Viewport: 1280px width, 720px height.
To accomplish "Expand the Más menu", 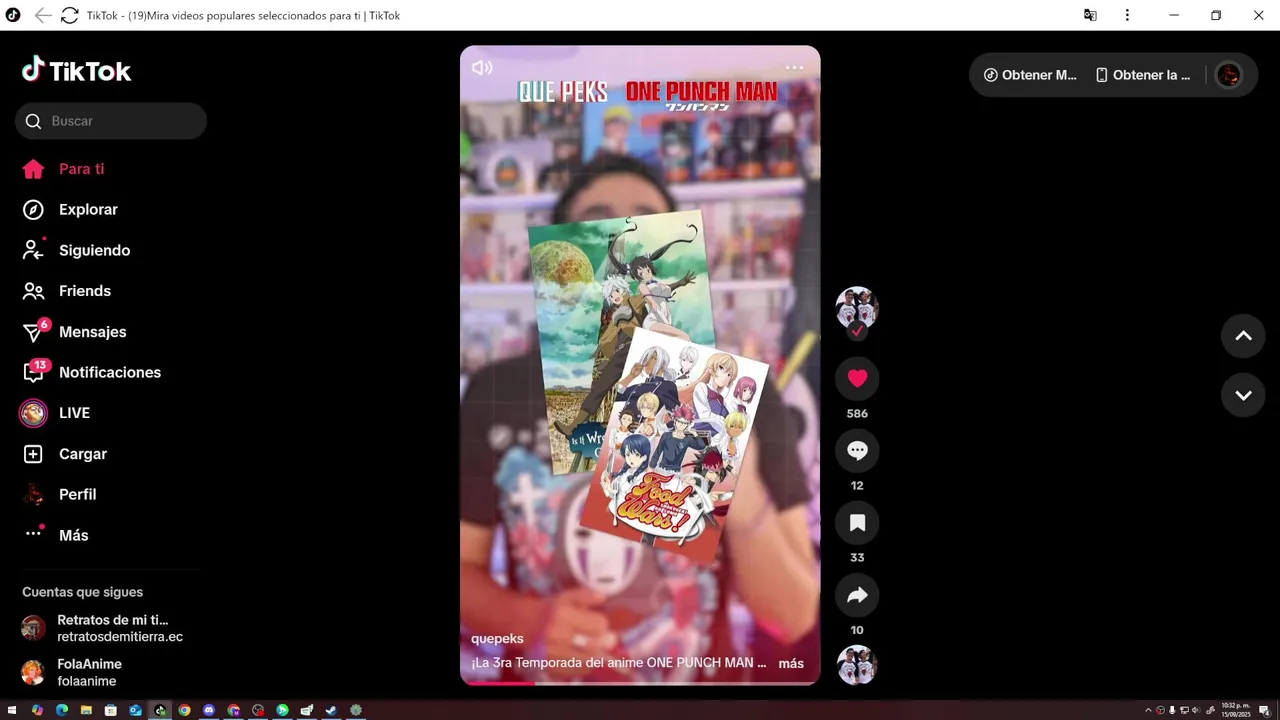I will [x=56, y=535].
